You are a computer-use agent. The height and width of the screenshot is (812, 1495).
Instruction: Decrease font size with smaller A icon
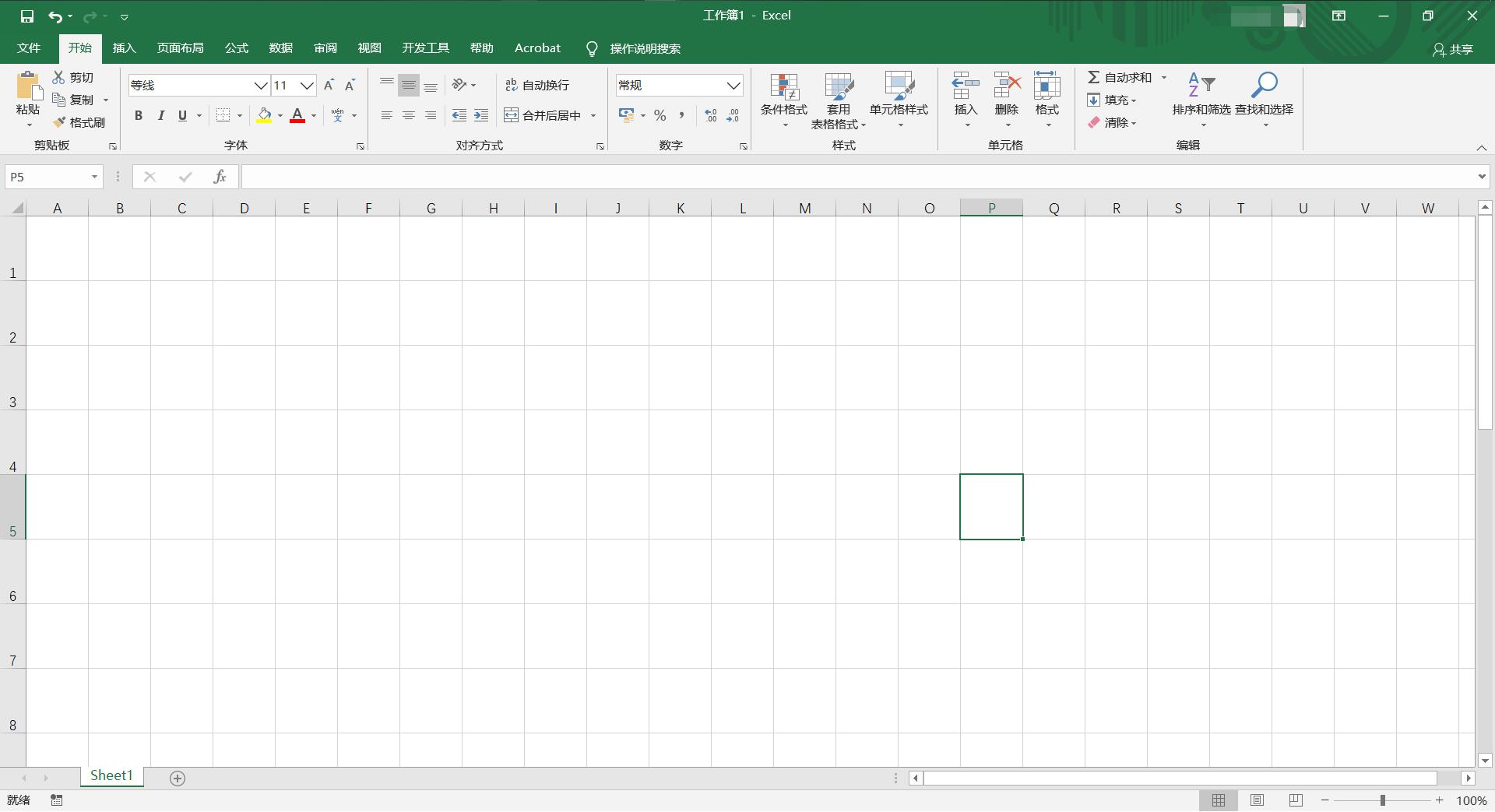tap(350, 85)
